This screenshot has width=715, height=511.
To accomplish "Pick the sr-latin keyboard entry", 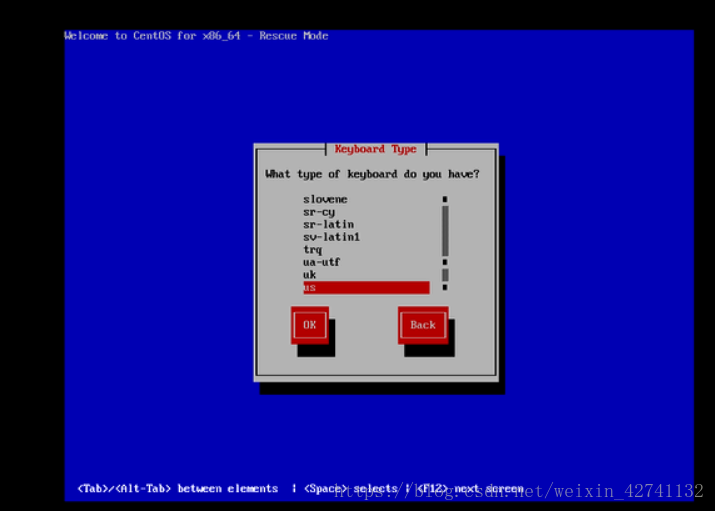I will [328, 224].
